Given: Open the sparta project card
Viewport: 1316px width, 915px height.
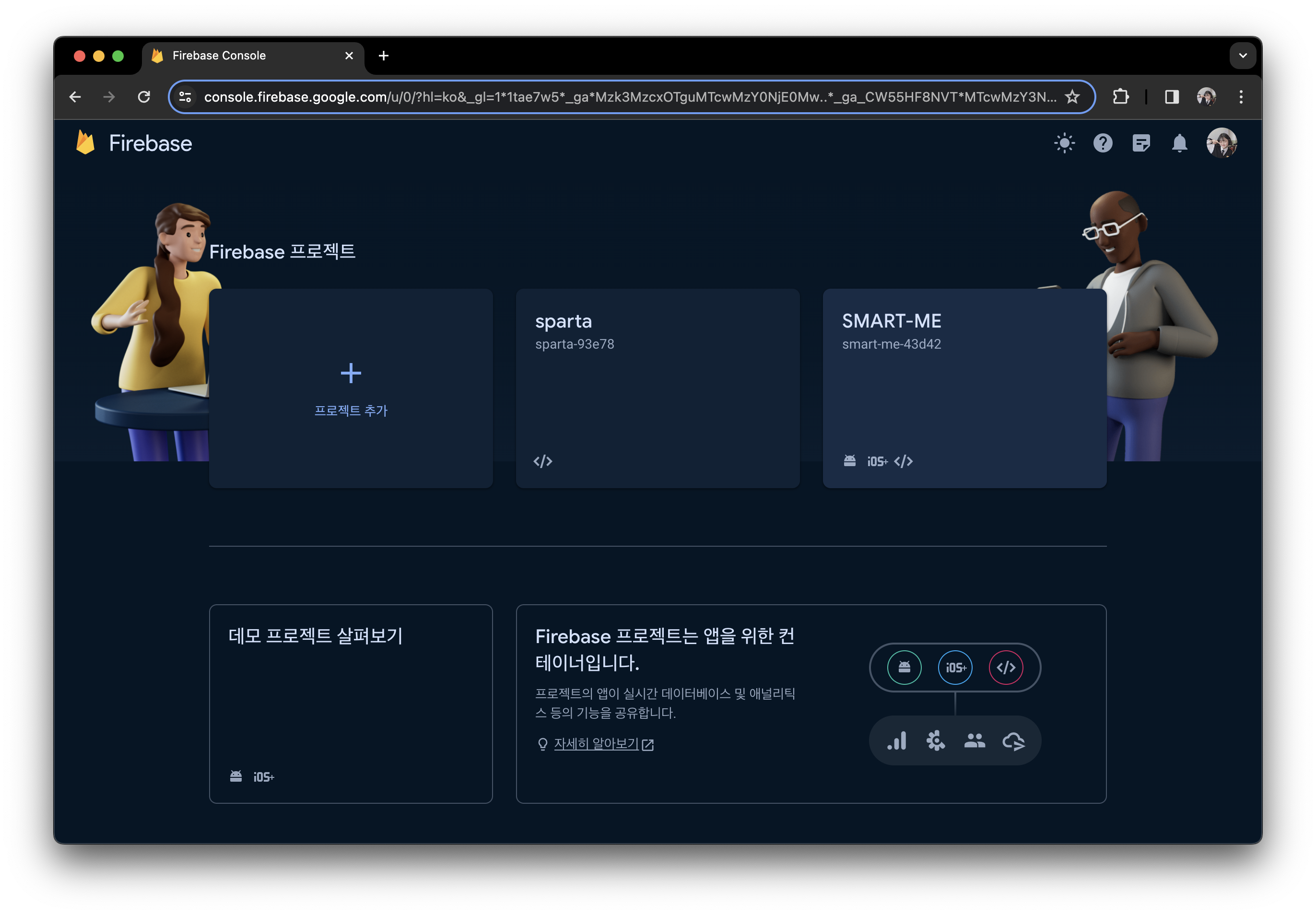Looking at the screenshot, I should [658, 388].
